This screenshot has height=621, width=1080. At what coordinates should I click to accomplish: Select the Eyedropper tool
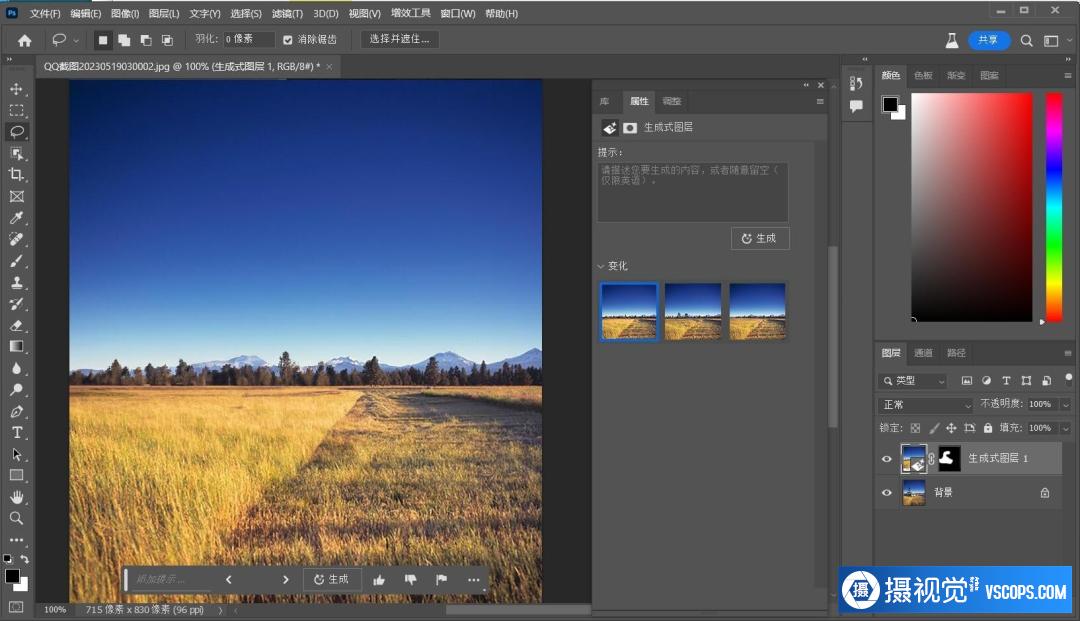coord(17,218)
